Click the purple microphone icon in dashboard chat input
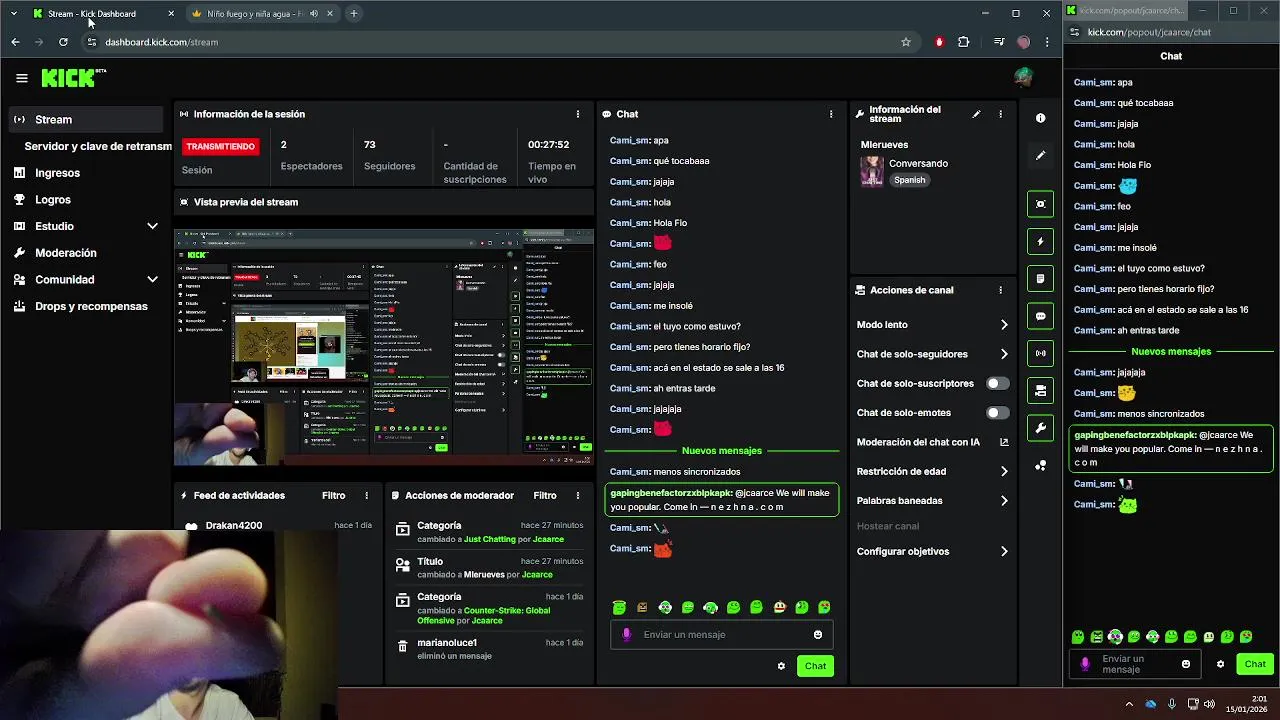Image resolution: width=1280 pixels, height=720 pixels. click(626, 634)
